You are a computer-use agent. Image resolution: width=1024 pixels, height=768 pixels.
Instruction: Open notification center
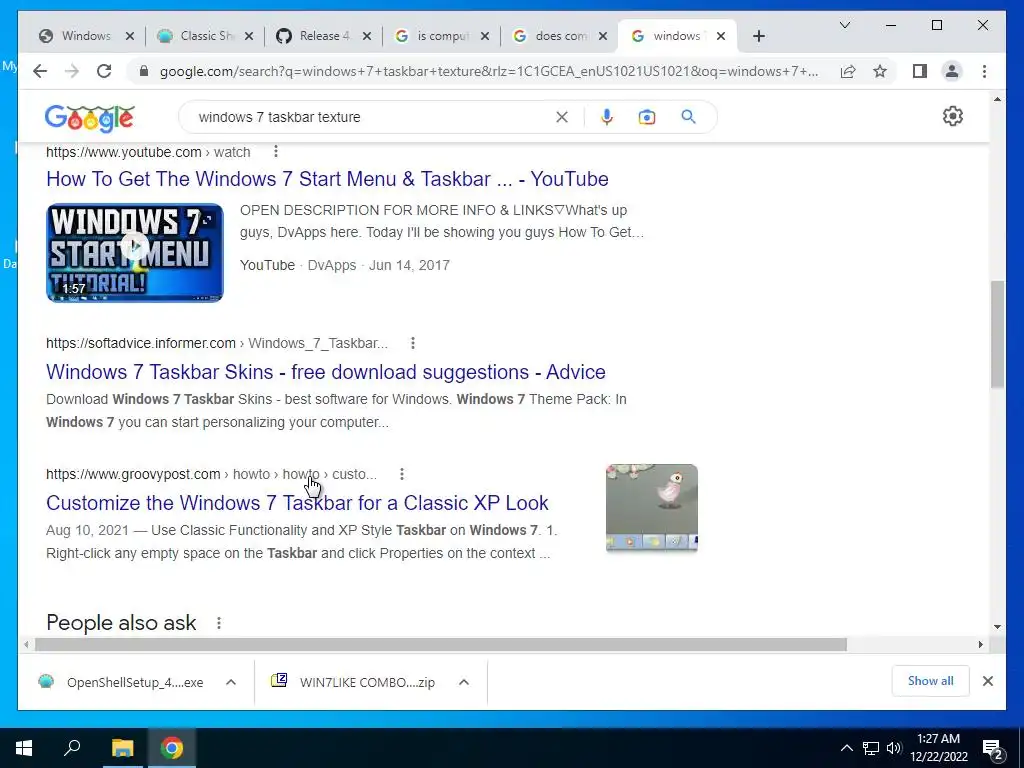(x=993, y=749)
